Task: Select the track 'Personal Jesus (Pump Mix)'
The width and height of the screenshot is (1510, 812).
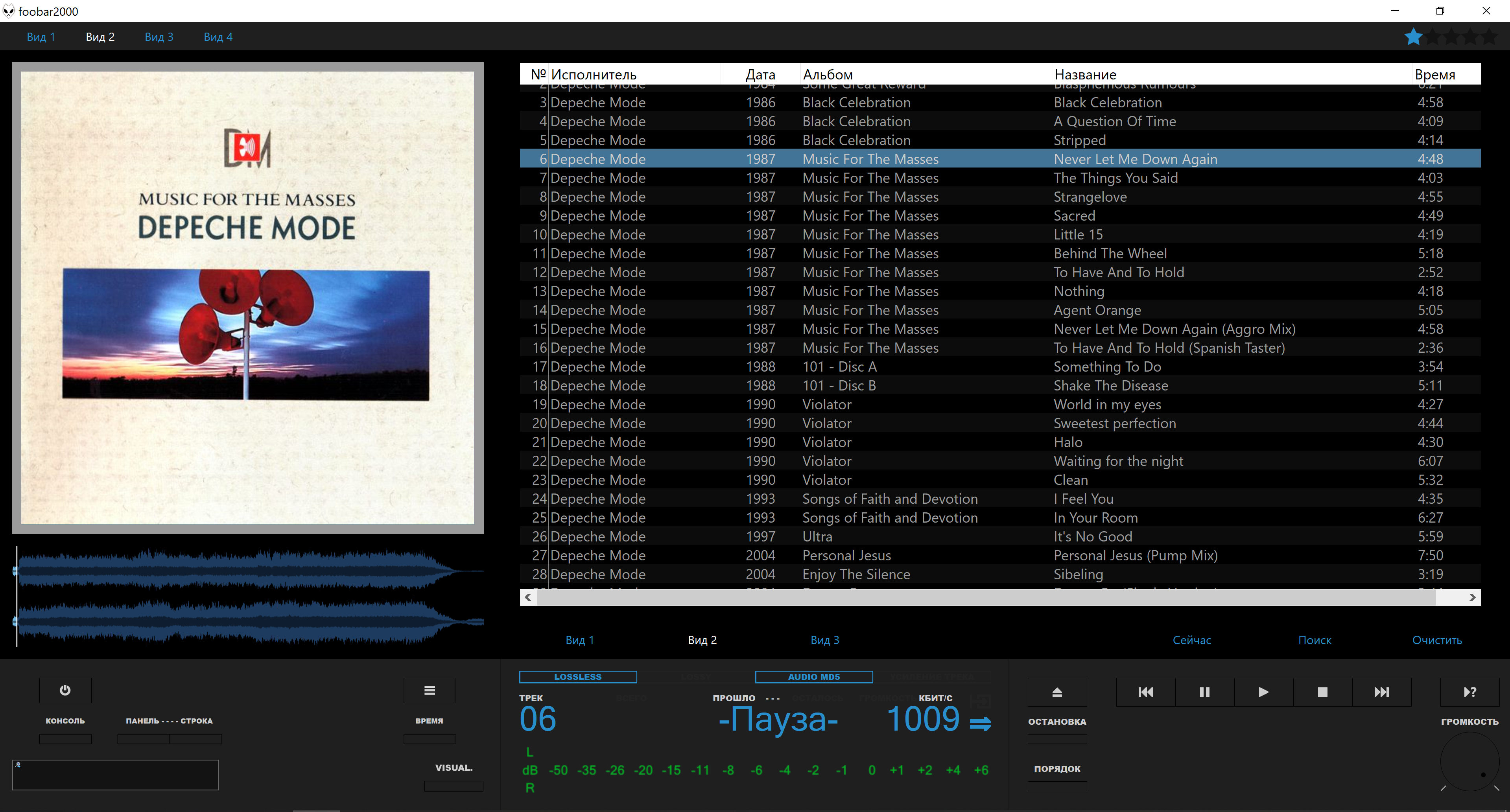Action: (x=1000, y=555)
